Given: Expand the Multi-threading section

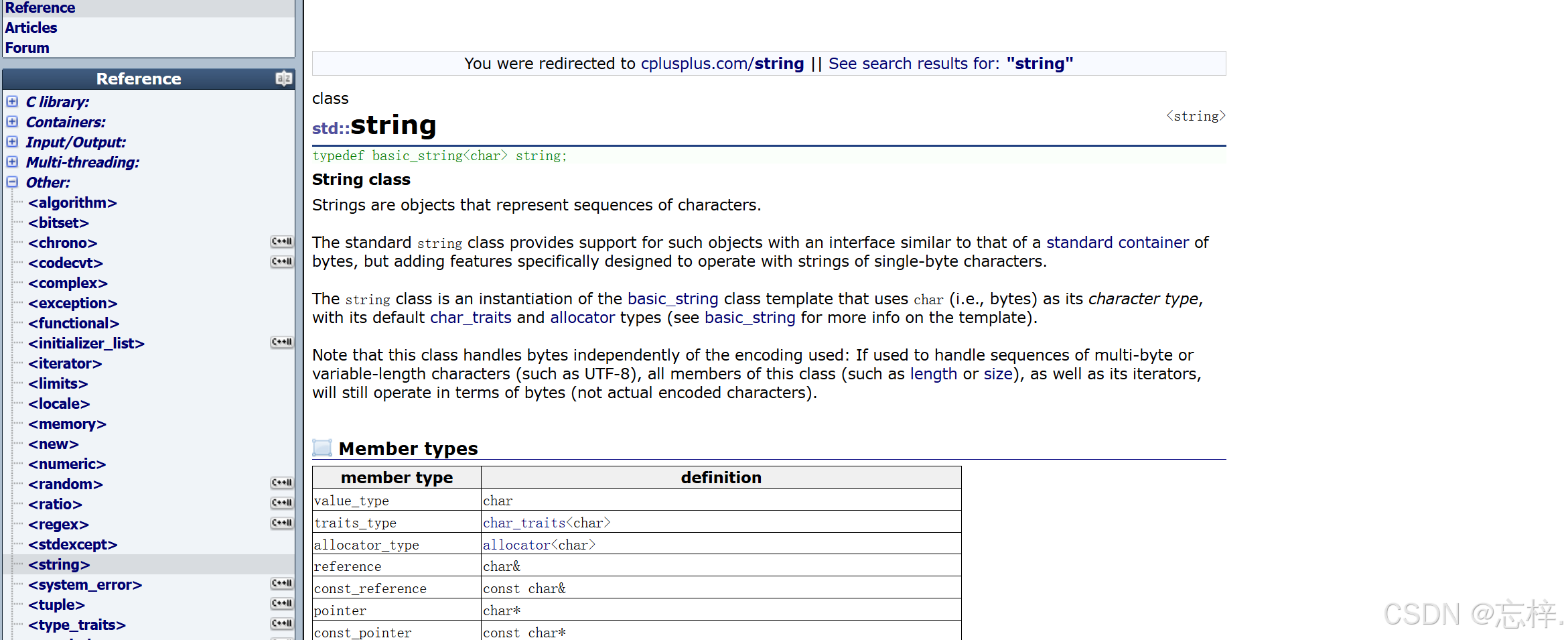Looking at the screenshot, I should click(x=12, y=162).
